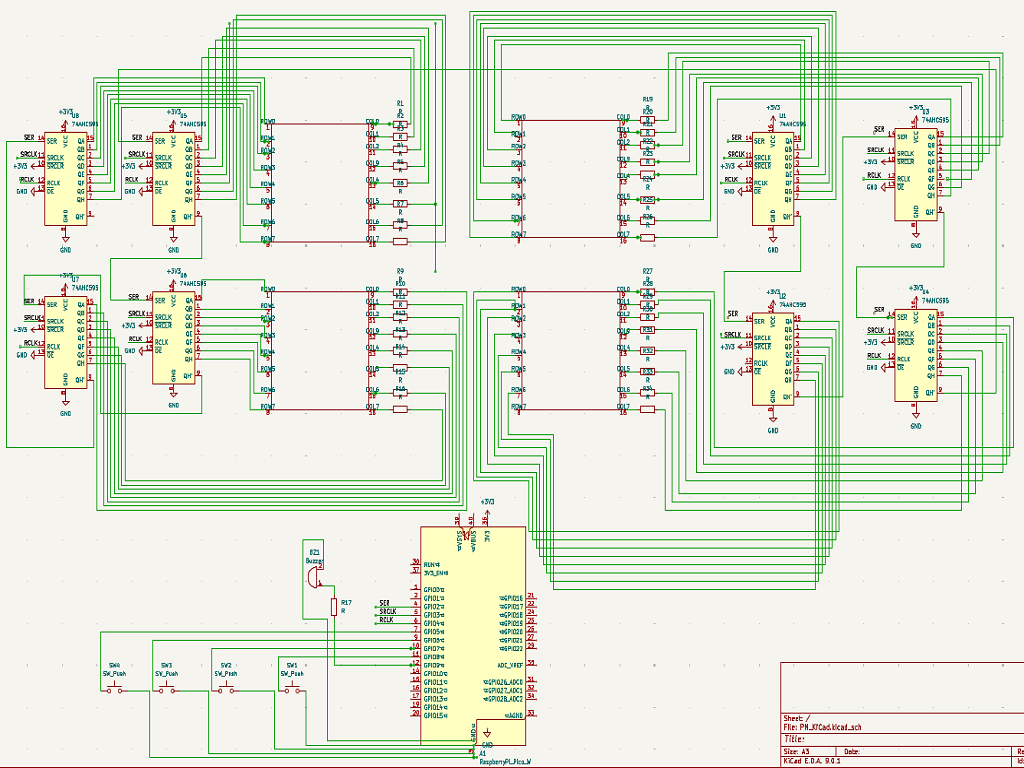Click the GPIO28_ADC2 pin label

(503, 699)
